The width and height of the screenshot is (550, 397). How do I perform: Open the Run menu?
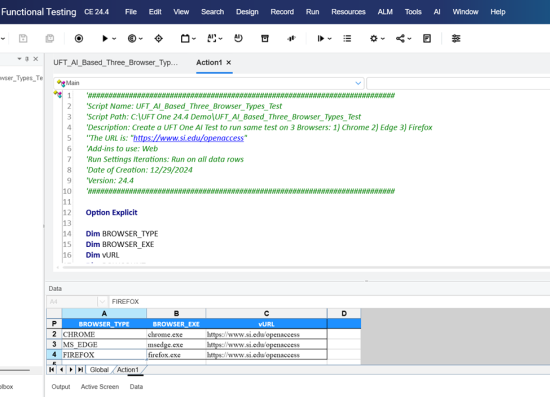[x=313, y=12]
